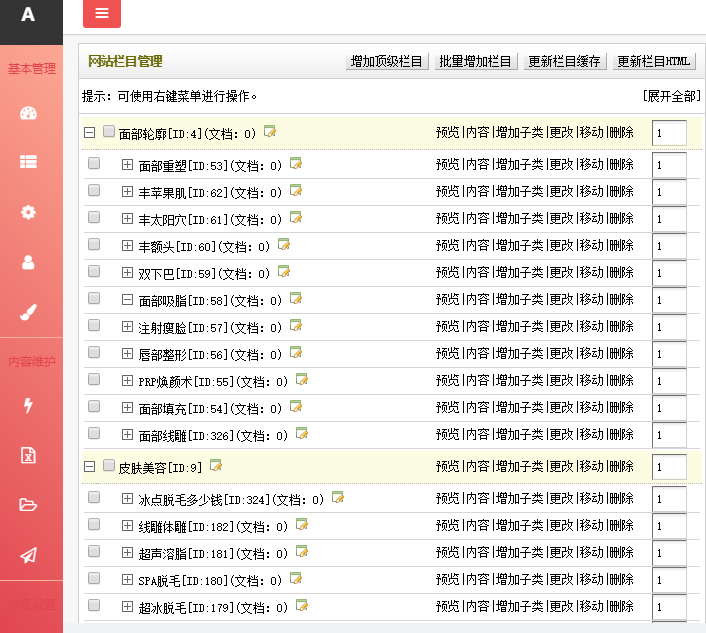
Task: Click the edit note icon beside 面部轮廓
Action: point(270,131)
